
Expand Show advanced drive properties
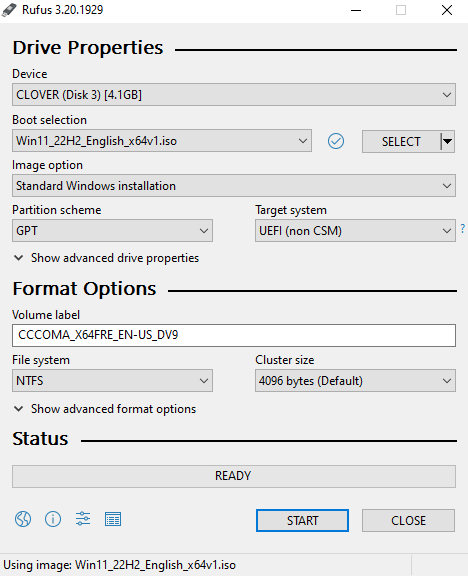pyautogui.click(x=106, y=258)
